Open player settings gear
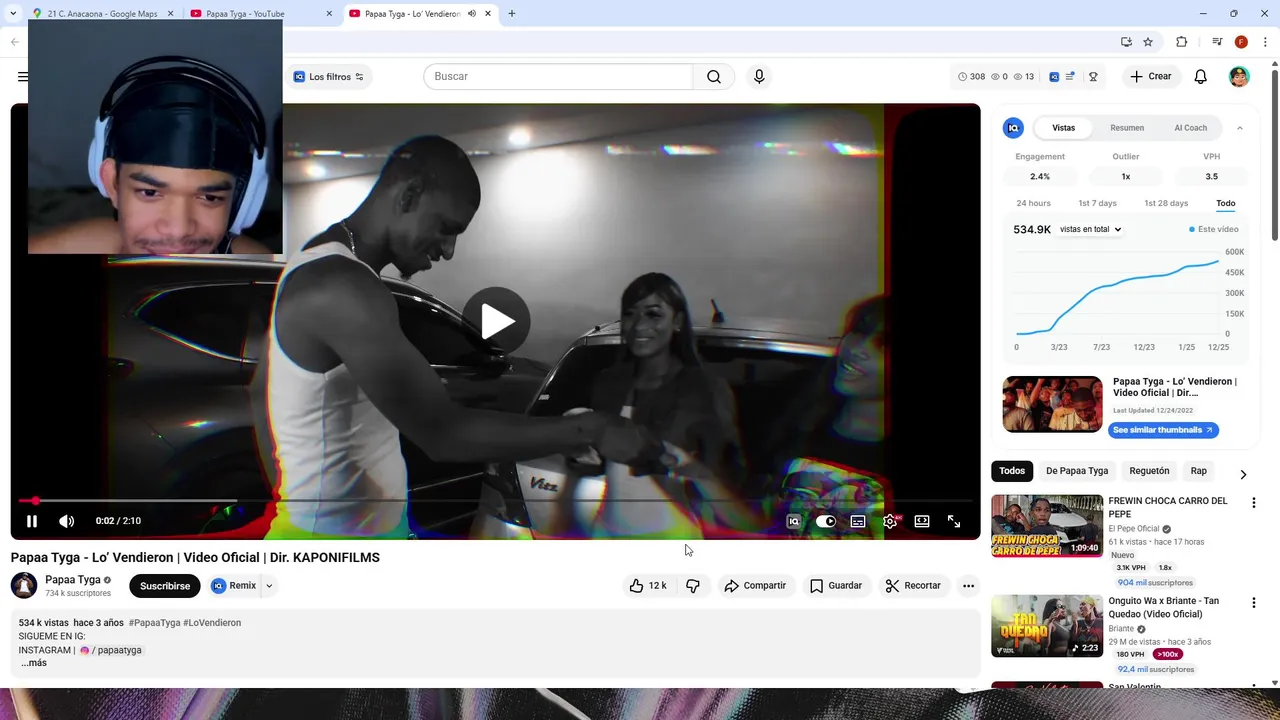The width and height of the screenshot is (1280, 720). [890, 521]
